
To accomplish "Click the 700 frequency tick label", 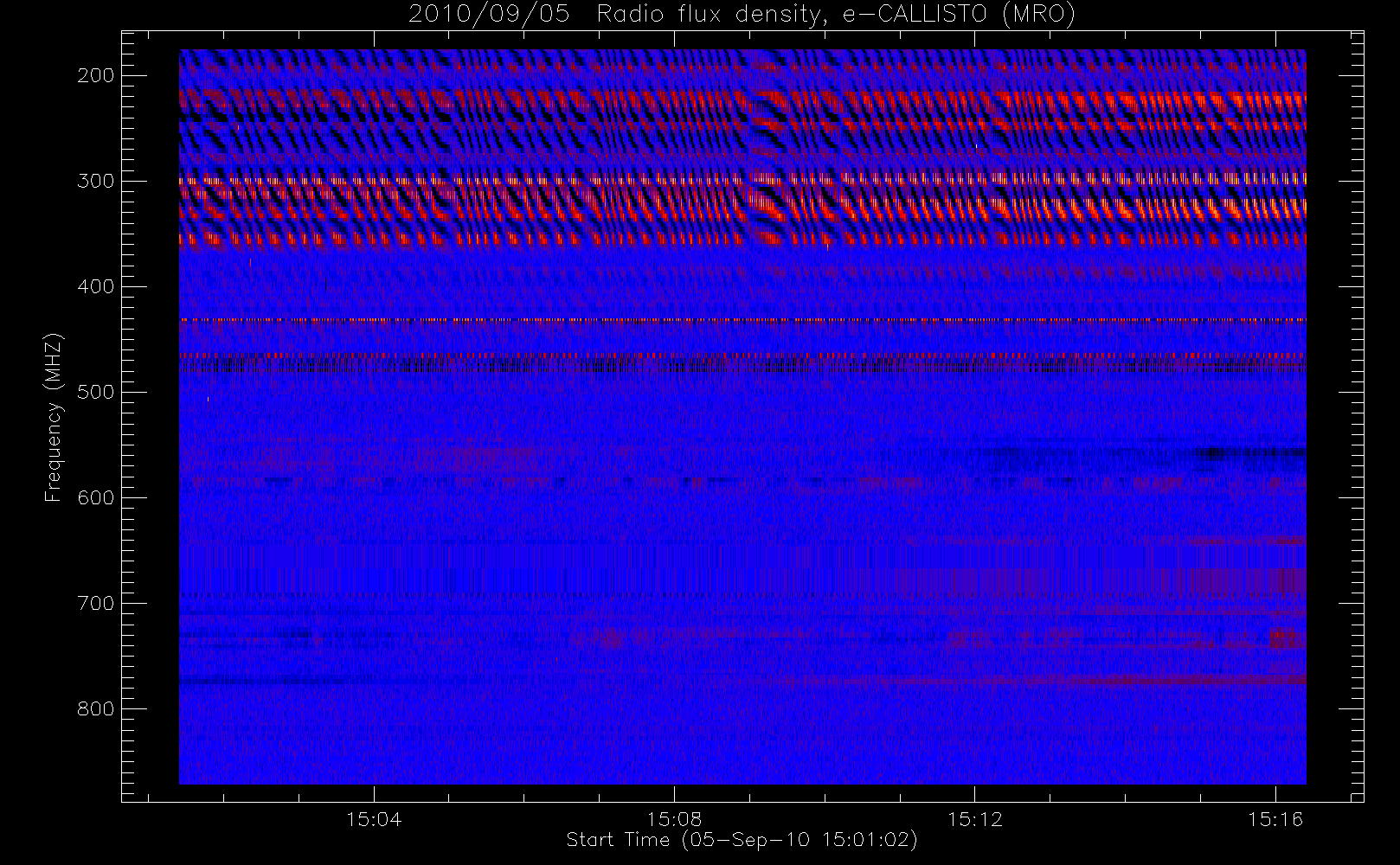I will coord(95,603).
